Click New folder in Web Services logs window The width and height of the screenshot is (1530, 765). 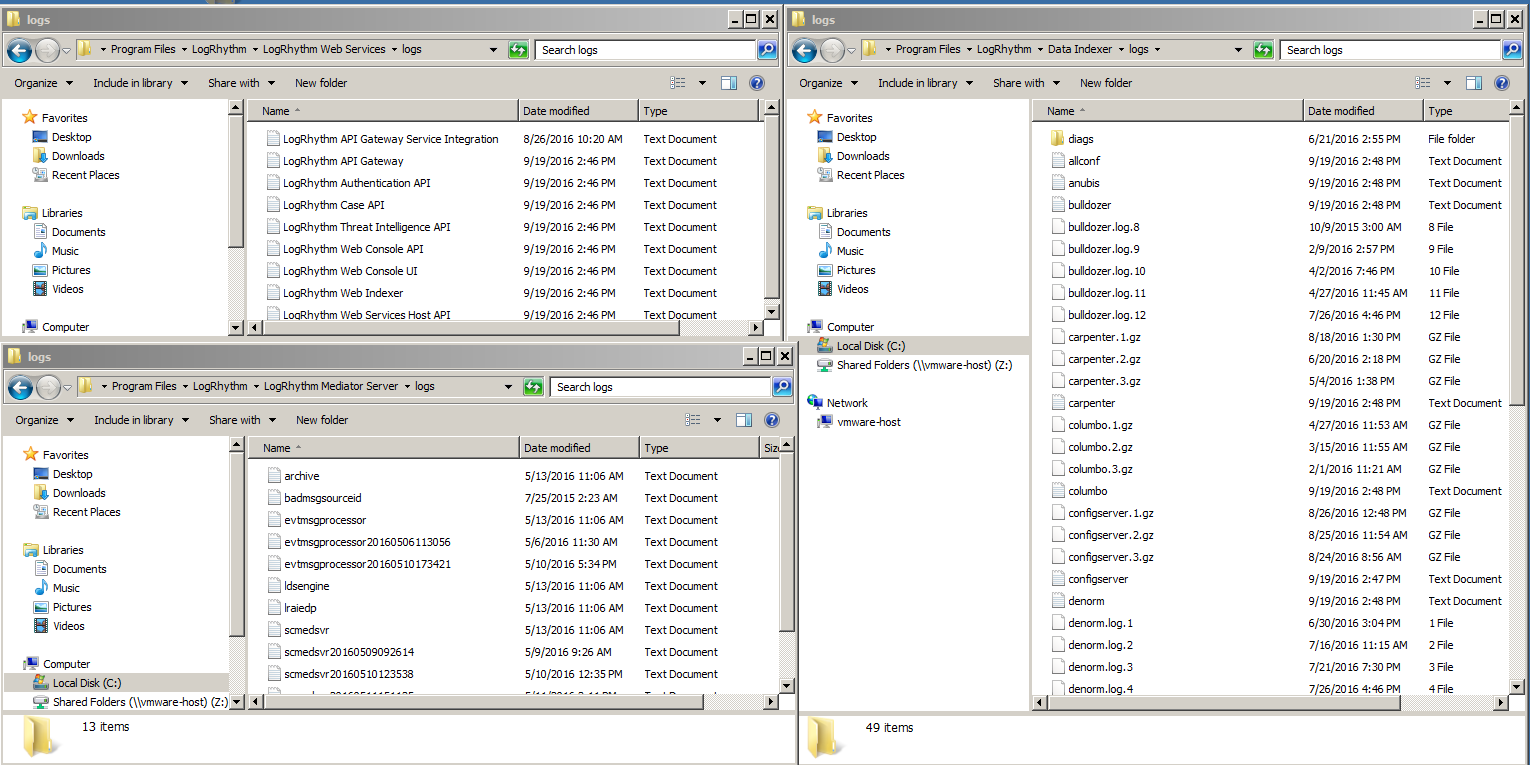(321, 83)
